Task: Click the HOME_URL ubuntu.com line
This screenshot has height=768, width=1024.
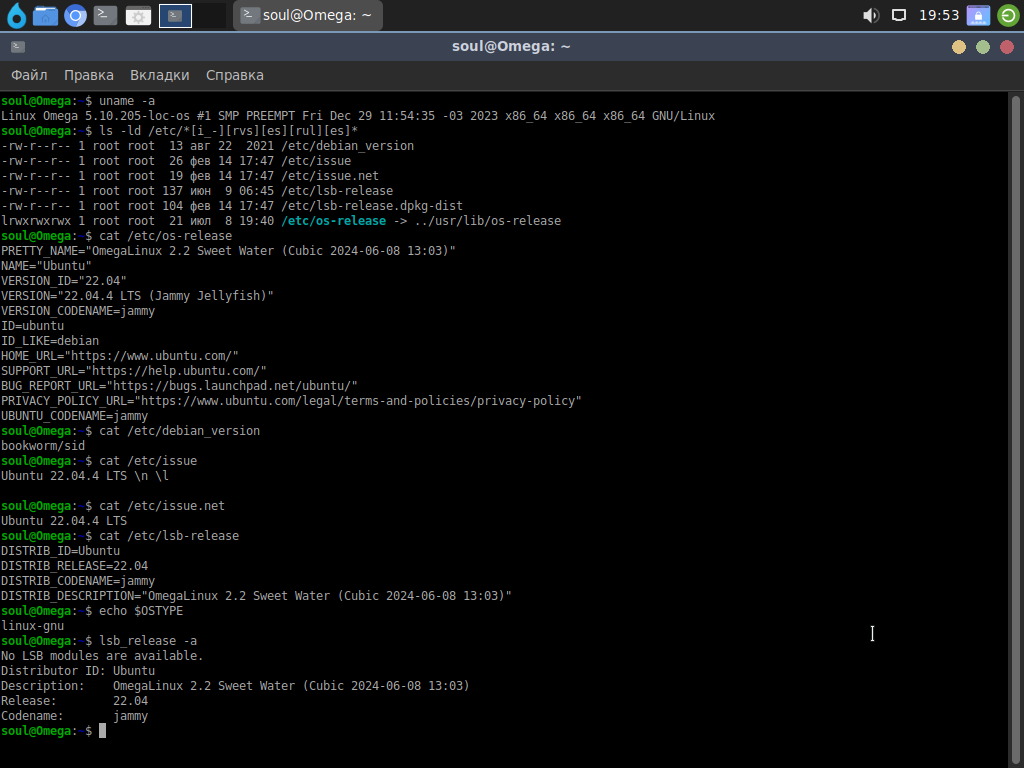Action: pos(120,357)
